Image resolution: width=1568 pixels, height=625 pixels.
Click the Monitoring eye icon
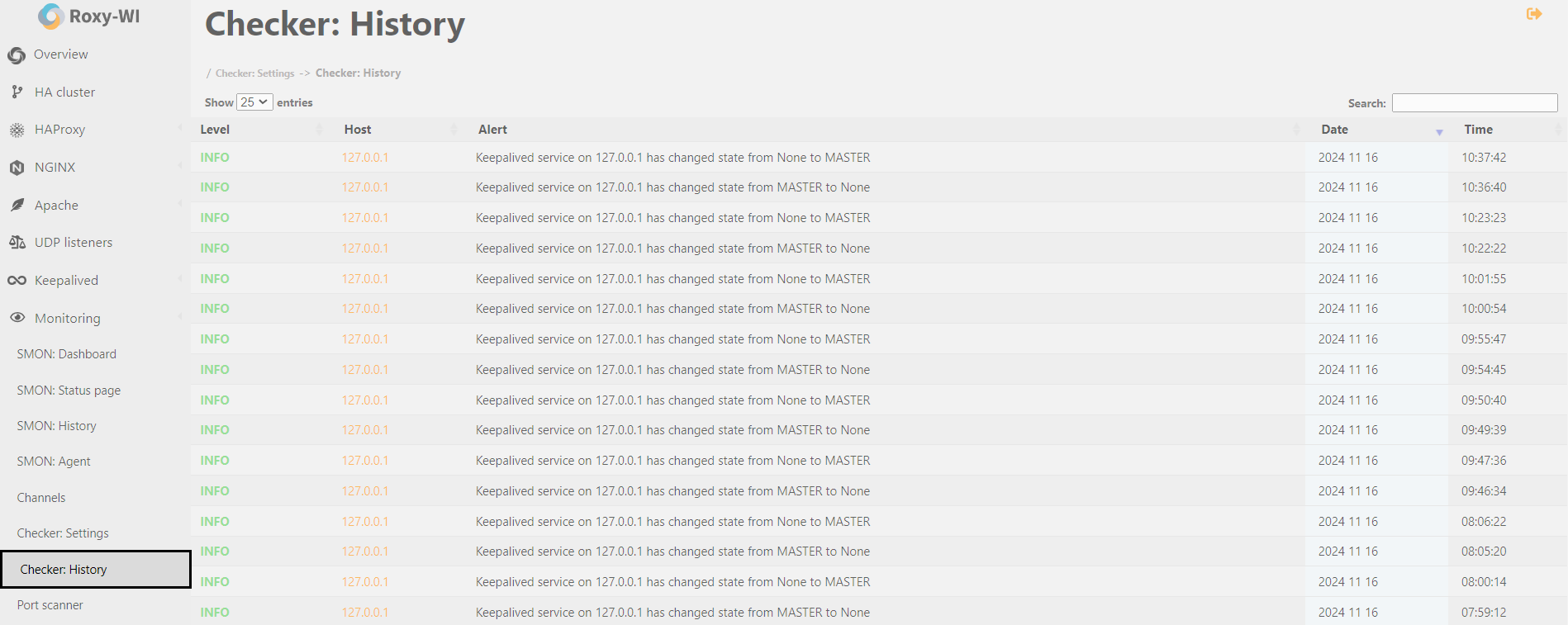pyautogui.click(x=17, y=318)
